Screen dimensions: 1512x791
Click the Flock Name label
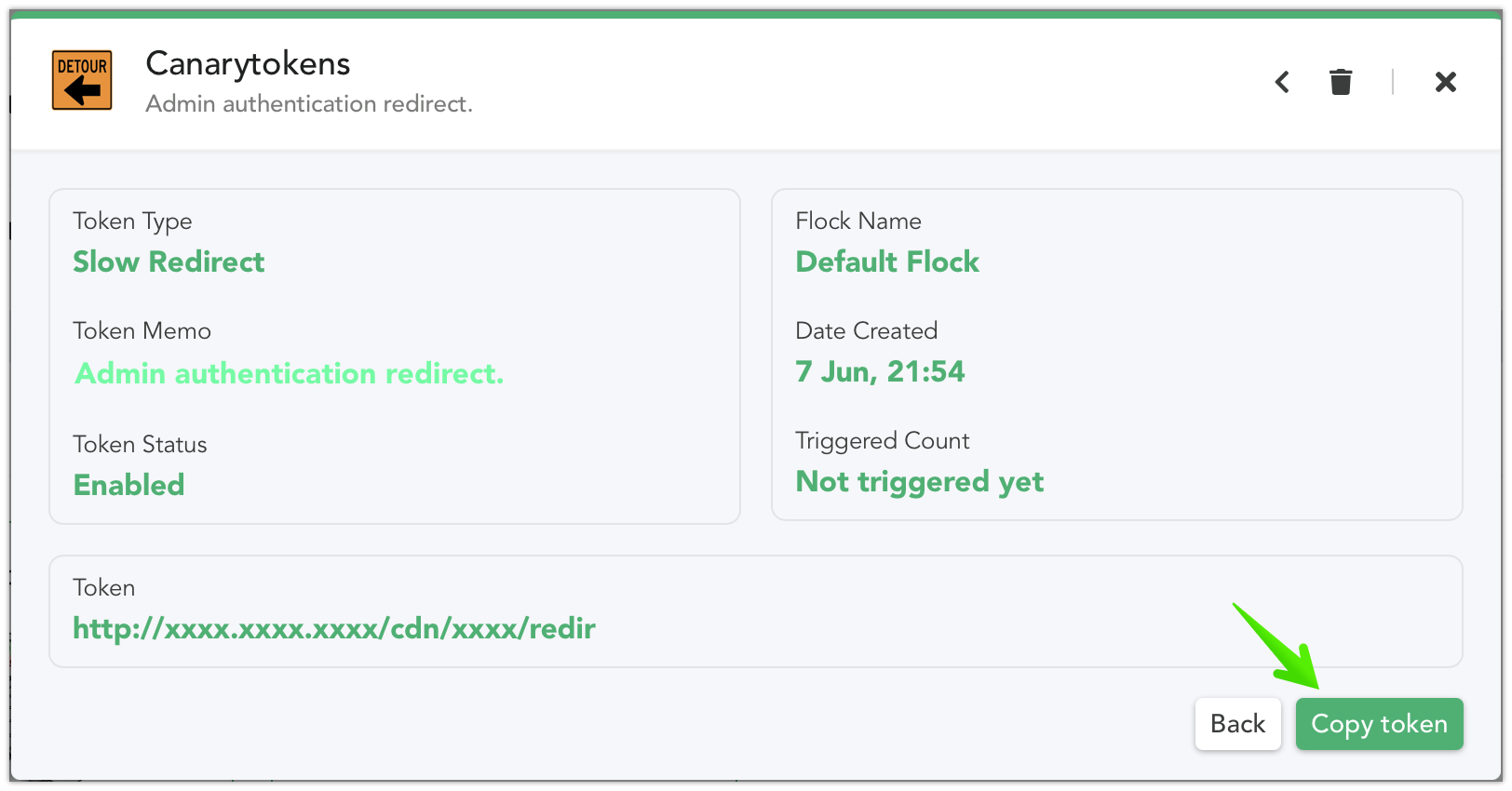pos(858,221)
